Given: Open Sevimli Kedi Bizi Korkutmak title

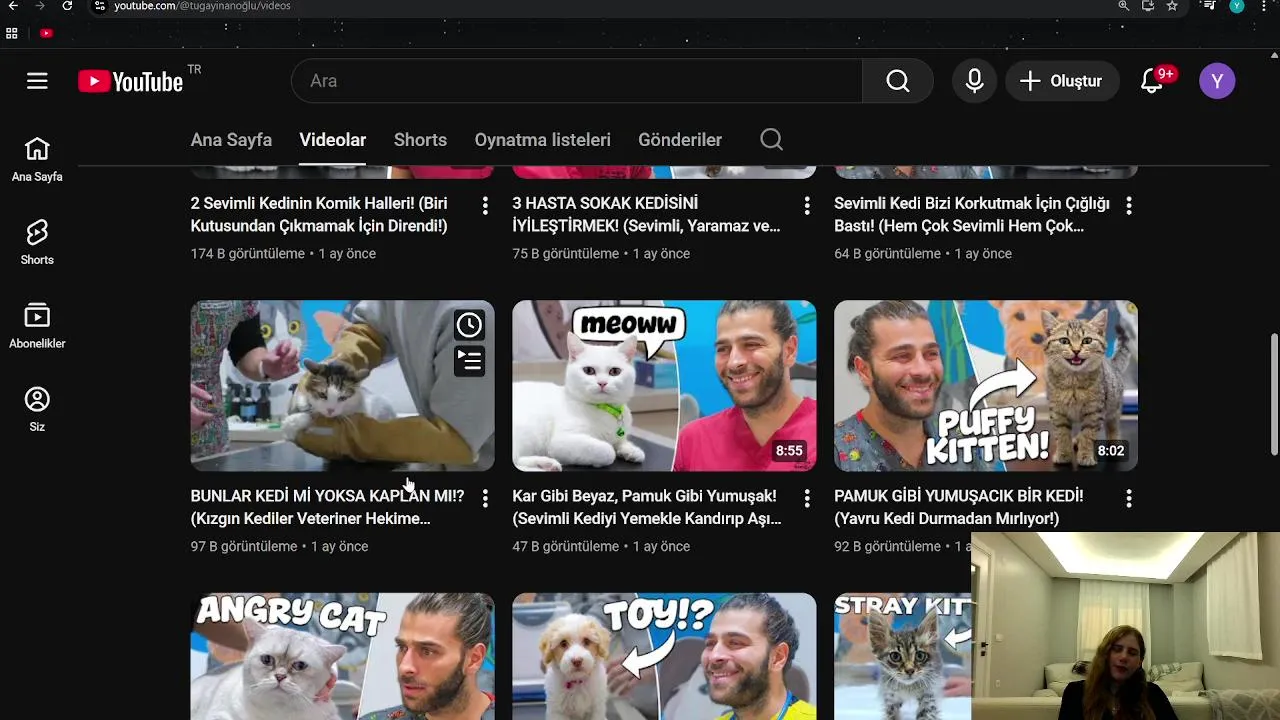Looking at the screenshot, I should pos(972,215).
